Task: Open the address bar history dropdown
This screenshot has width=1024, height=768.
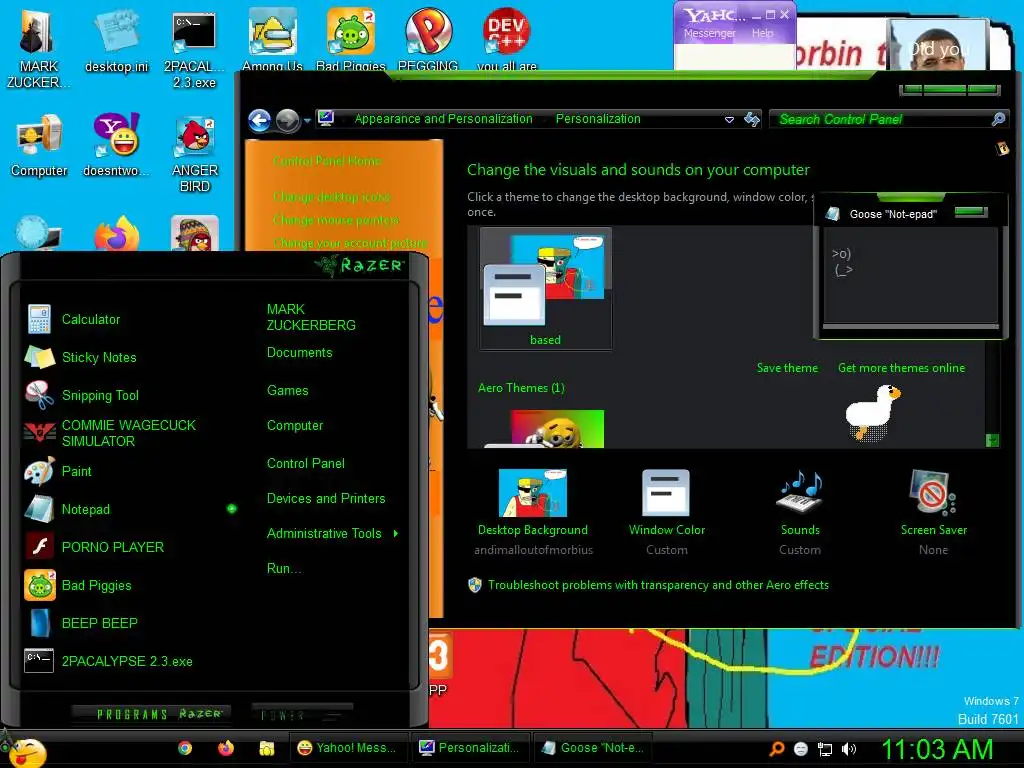Action: tap(729, 120)
